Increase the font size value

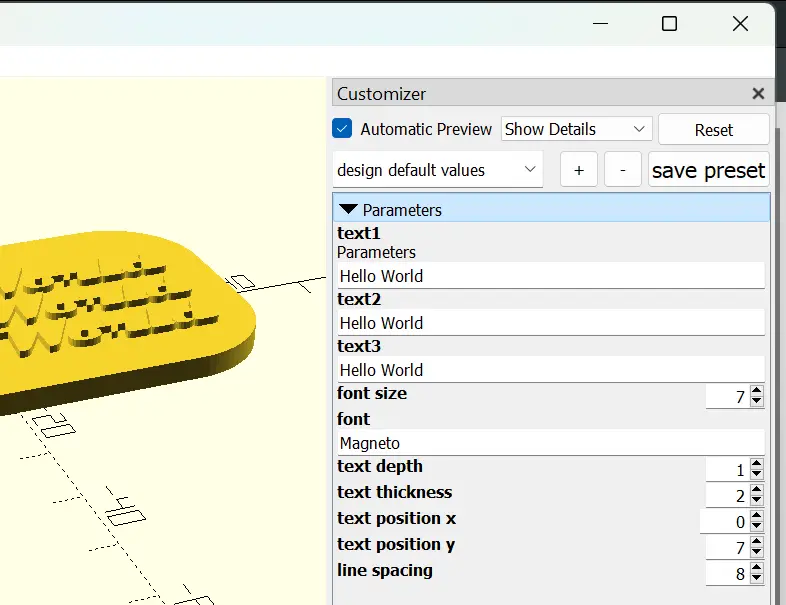click(757, 391)
